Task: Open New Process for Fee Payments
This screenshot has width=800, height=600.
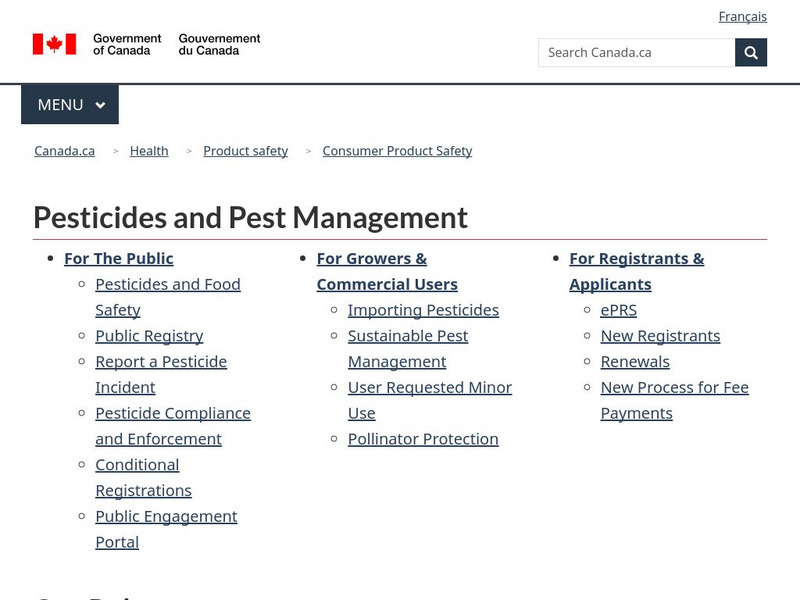Action: (674, 400)
